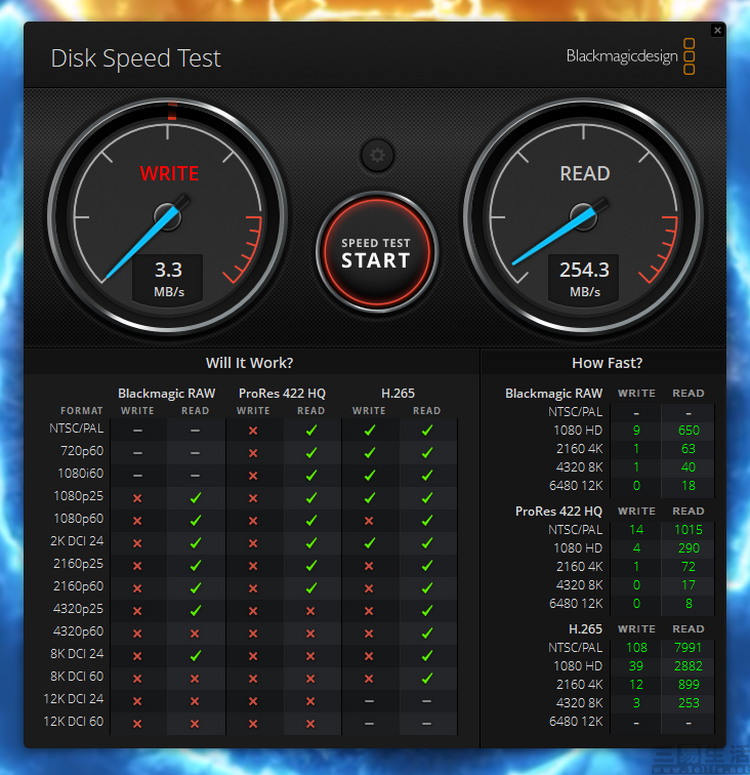Screen dimensions: 750x775
Task: Click Blackmagic RAW 4320 8K read value 40
Action: coord(689,467)
